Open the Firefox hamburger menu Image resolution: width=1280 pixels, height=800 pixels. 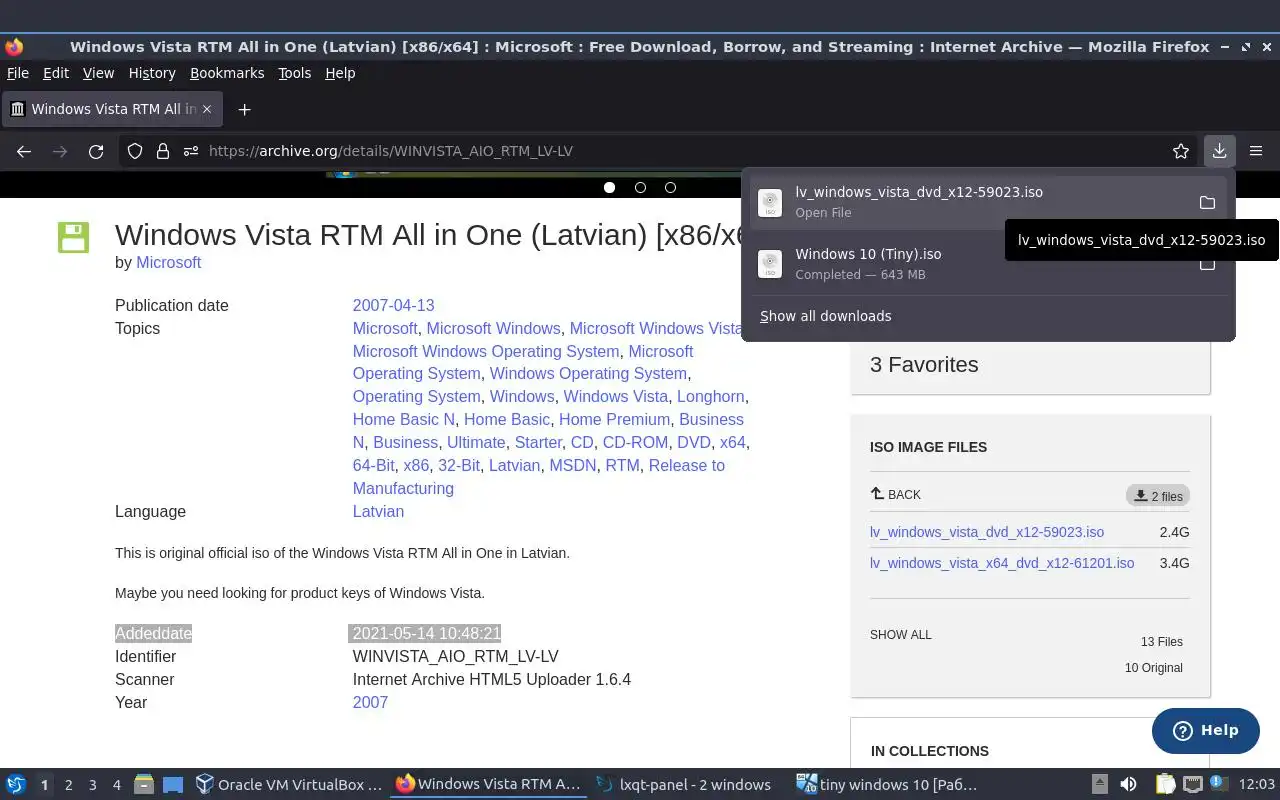1256,151
